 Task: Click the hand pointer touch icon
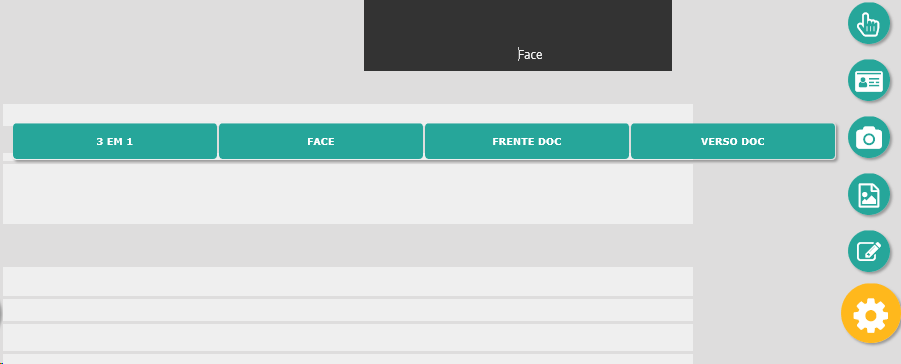[869, 24]
